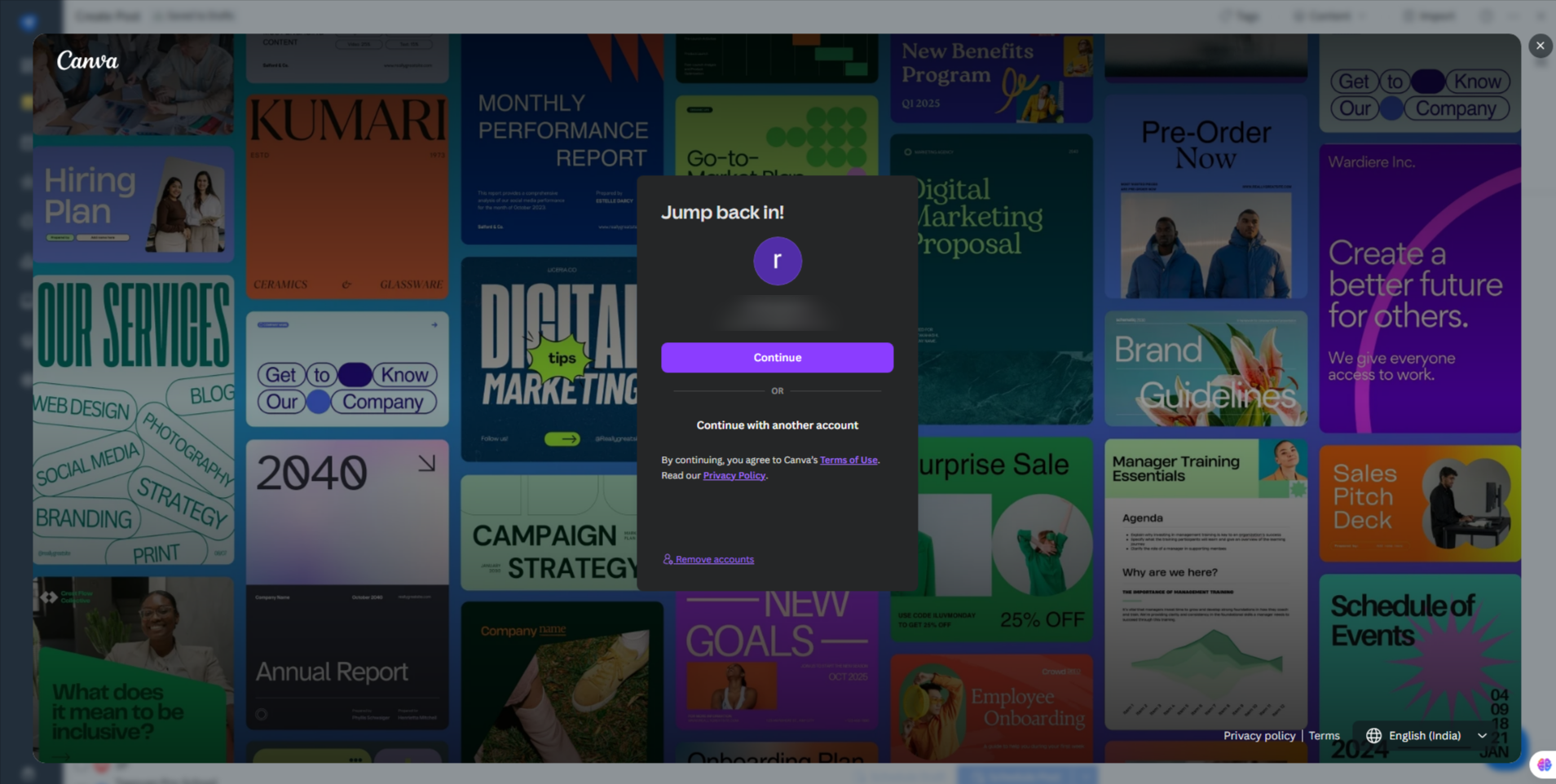The height and width of the screenshot is (784, 1556).
Task: Expand the English (India) language dropdown
Action: coord(1426,736)
